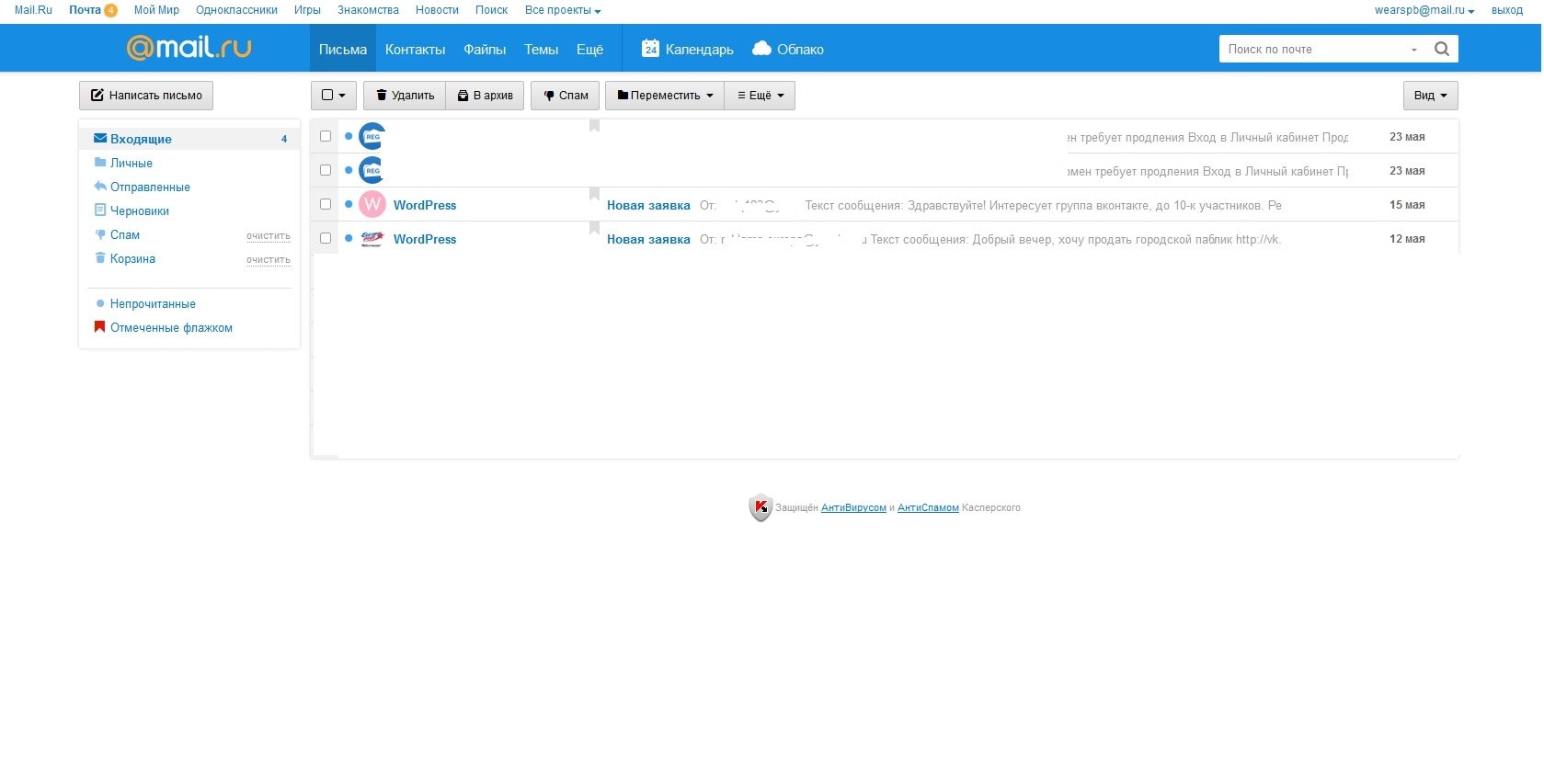
Task: Toggle unread dot on first email
Action: click(349, 137)
